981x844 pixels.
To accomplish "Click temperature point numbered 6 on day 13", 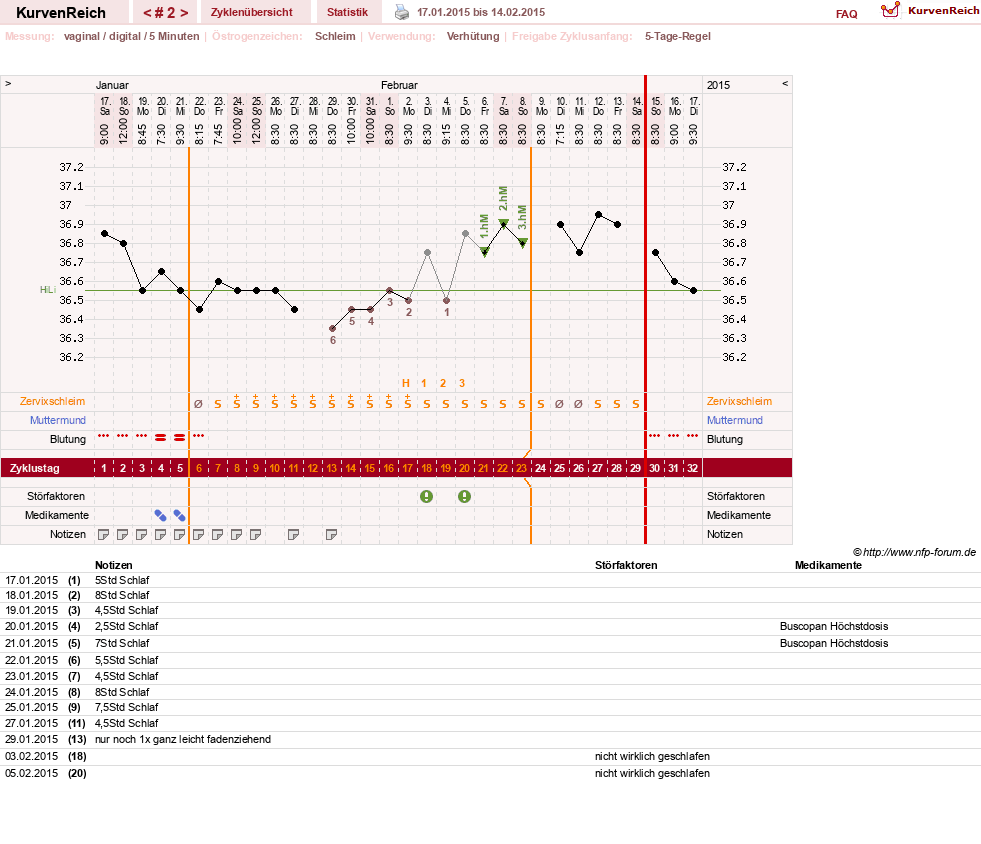I will click(x=332, y=328).
